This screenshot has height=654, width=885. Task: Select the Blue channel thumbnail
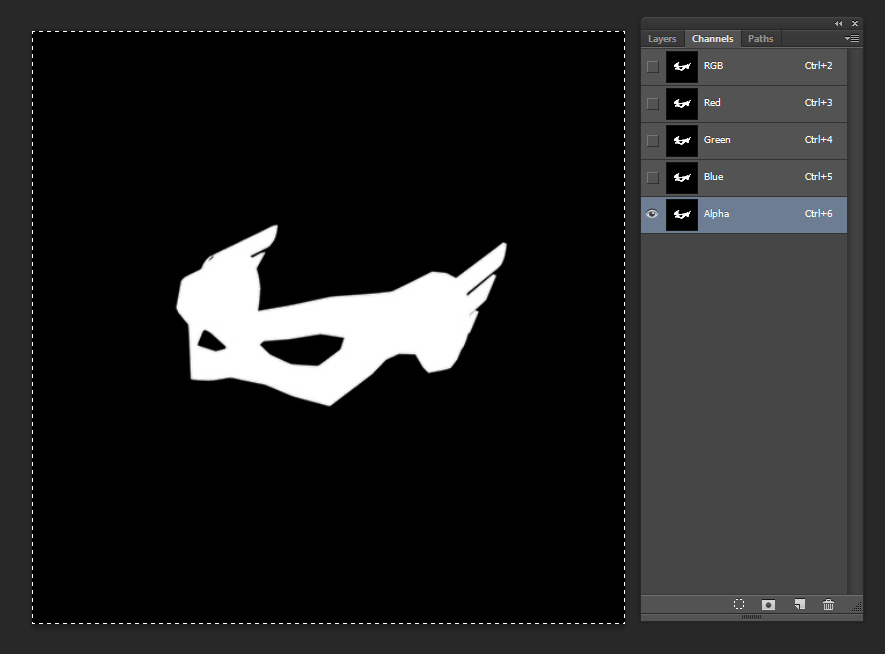pyautogui.click(x=682, y=178)
